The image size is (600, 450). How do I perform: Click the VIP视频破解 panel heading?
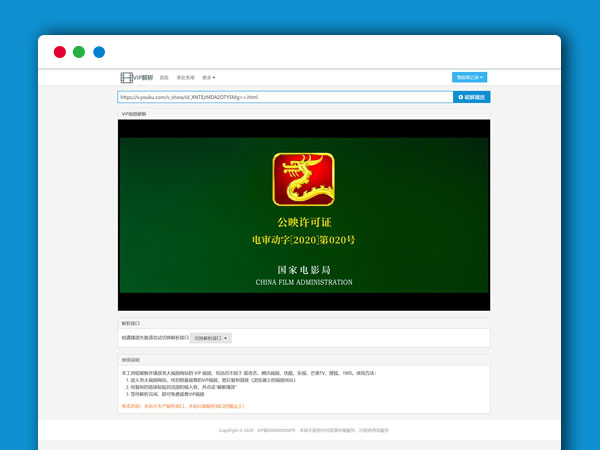coord(134,114)
